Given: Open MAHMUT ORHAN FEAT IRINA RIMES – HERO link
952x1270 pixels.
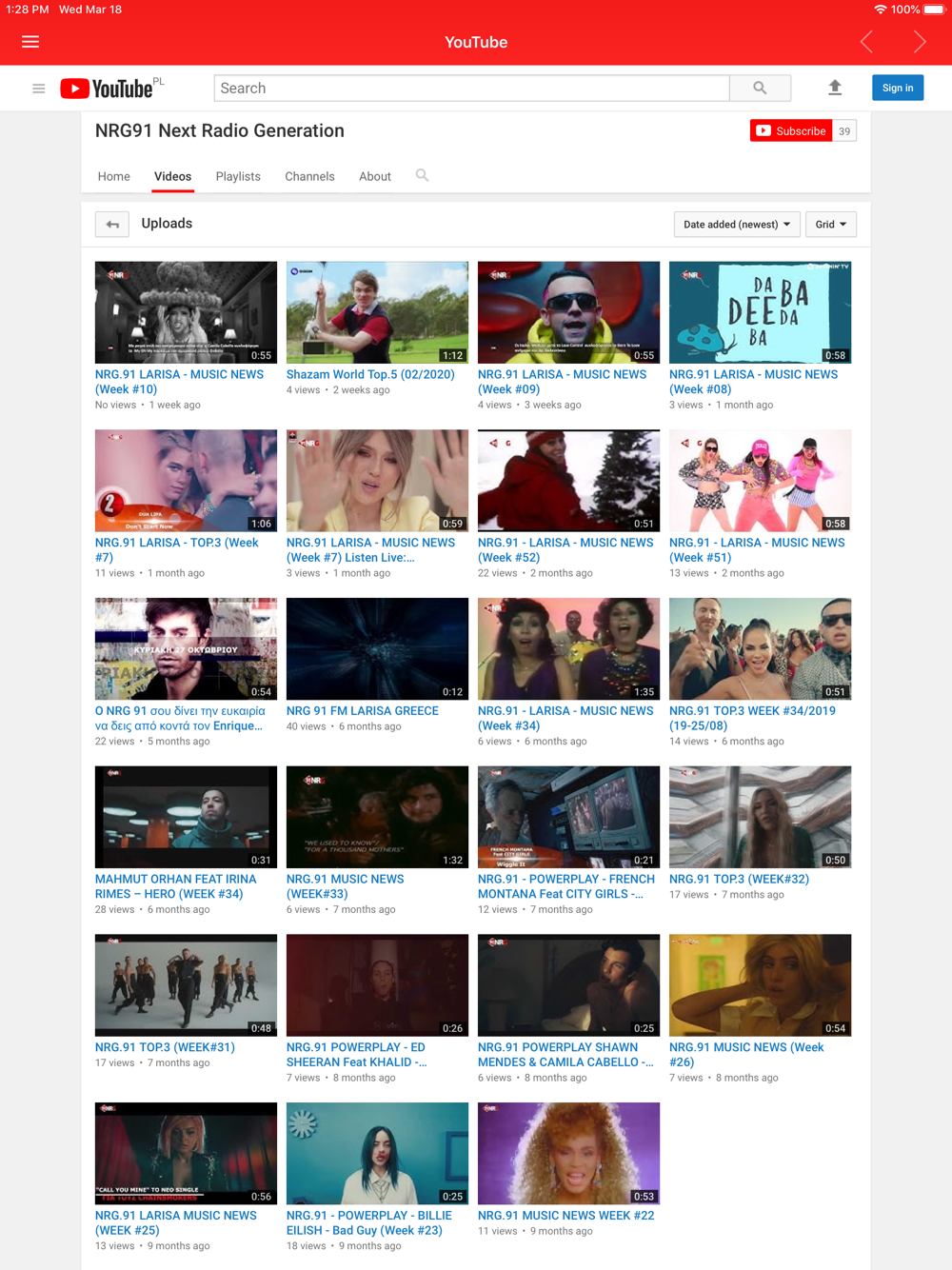Looking at the screenshot, I should point(176,886).
